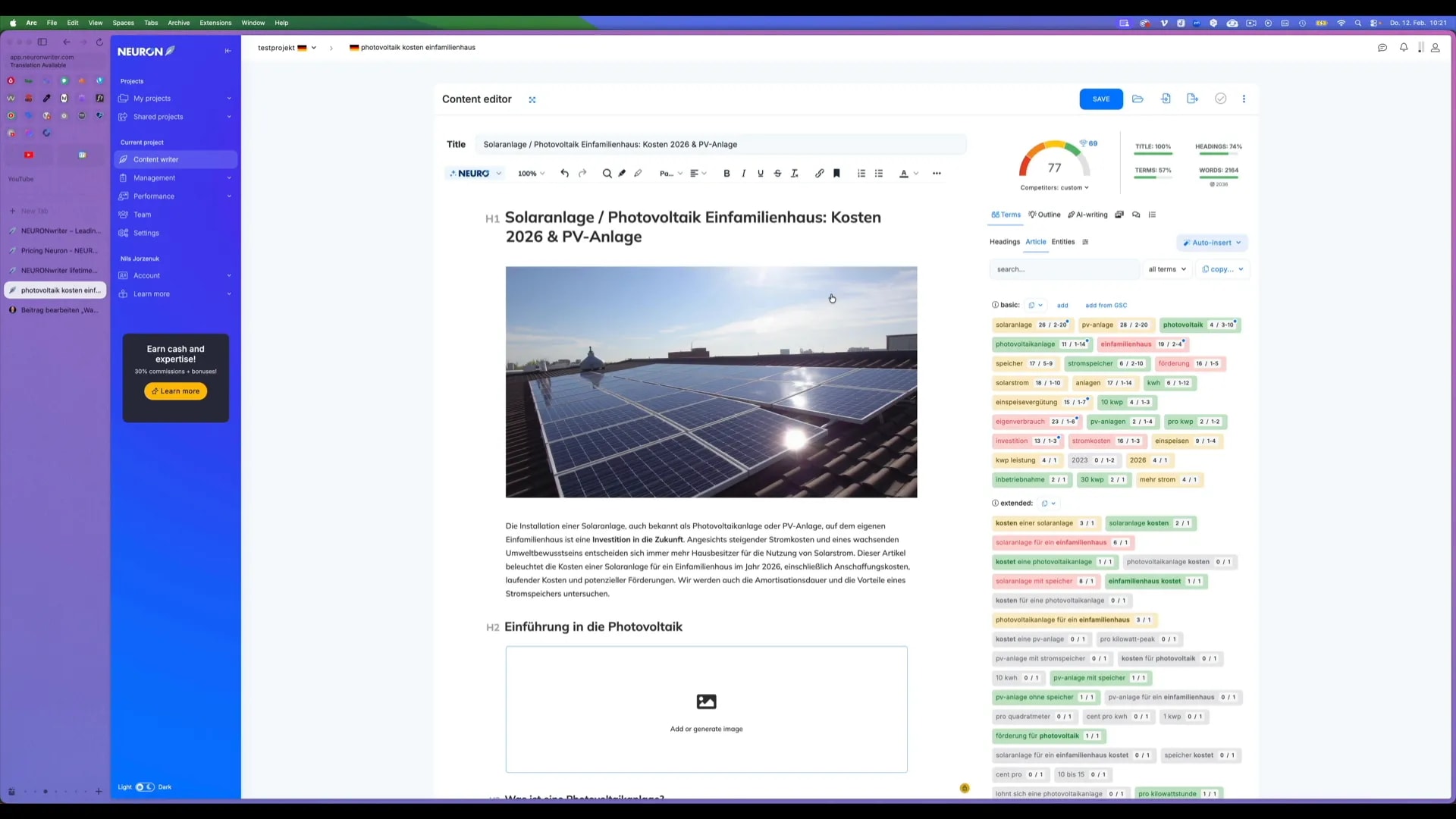The image size is (1456, 819).
Task: Open the folder icon next to SAVE
Action: click(1137, 99)
